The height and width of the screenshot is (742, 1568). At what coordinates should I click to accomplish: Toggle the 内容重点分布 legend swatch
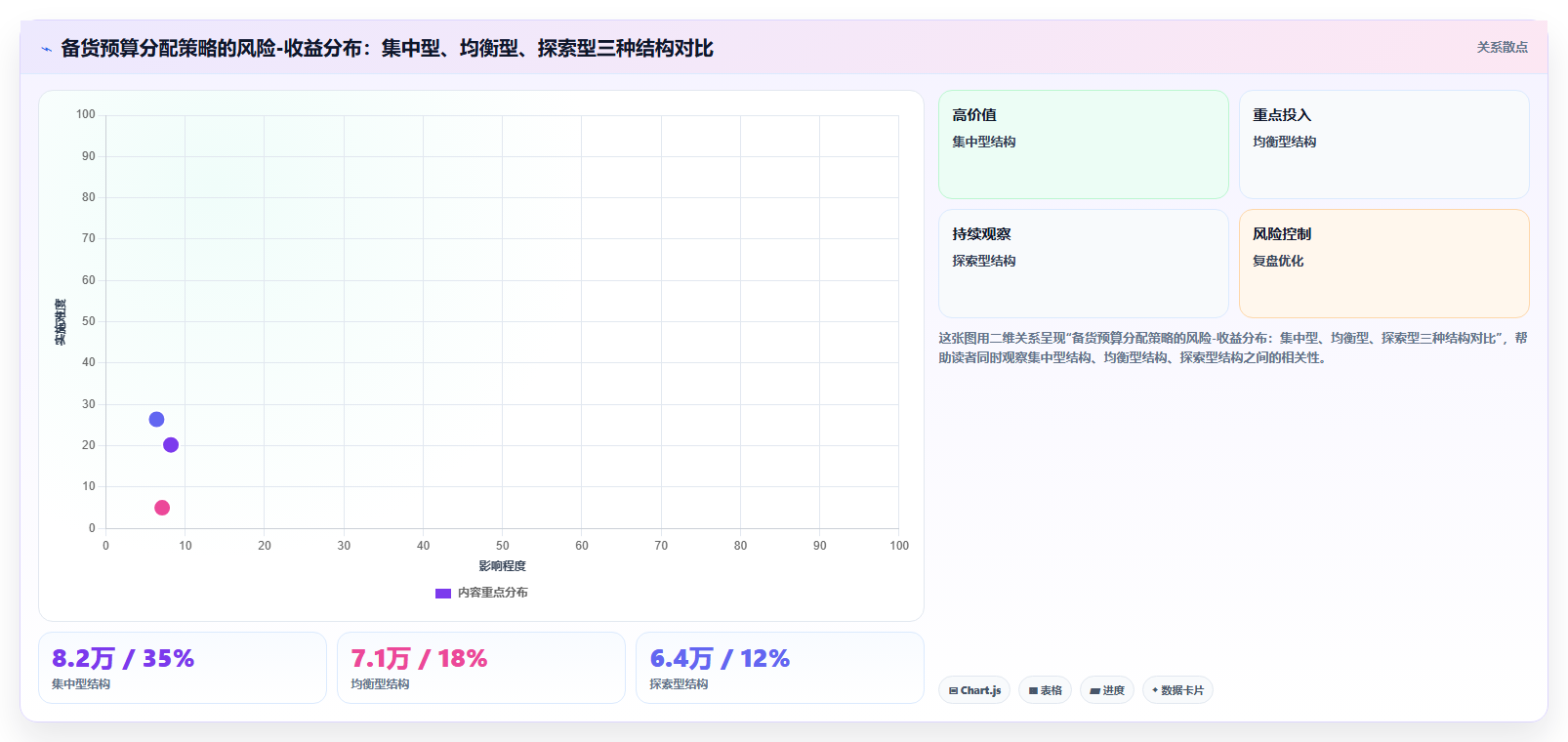click(443, 593)
